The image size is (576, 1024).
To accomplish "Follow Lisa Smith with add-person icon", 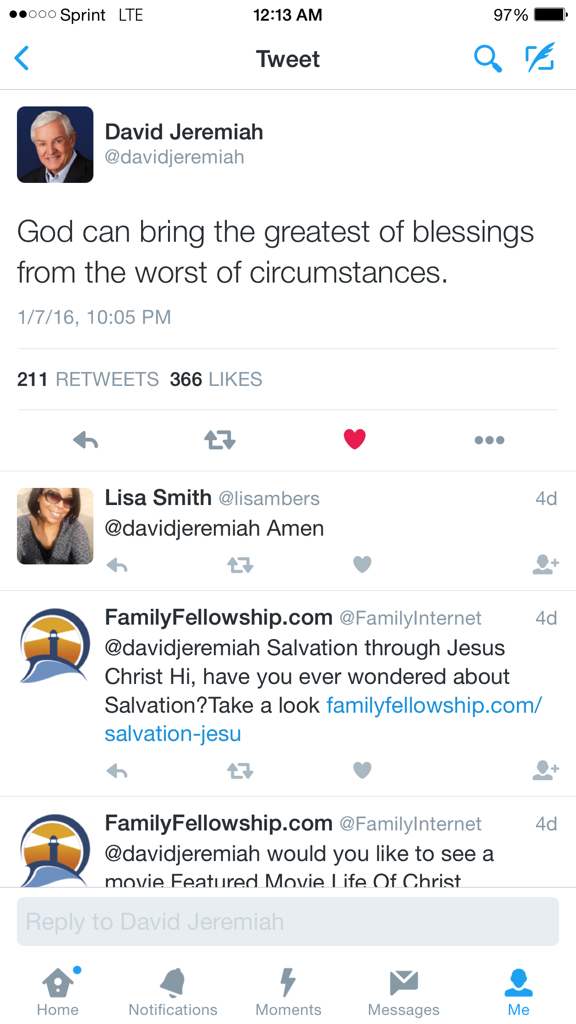I will pos(545,564).
